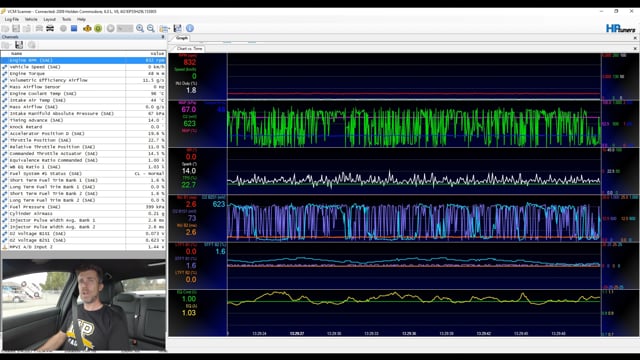
Task: Open the Layout menu
Action: [49, 19]
